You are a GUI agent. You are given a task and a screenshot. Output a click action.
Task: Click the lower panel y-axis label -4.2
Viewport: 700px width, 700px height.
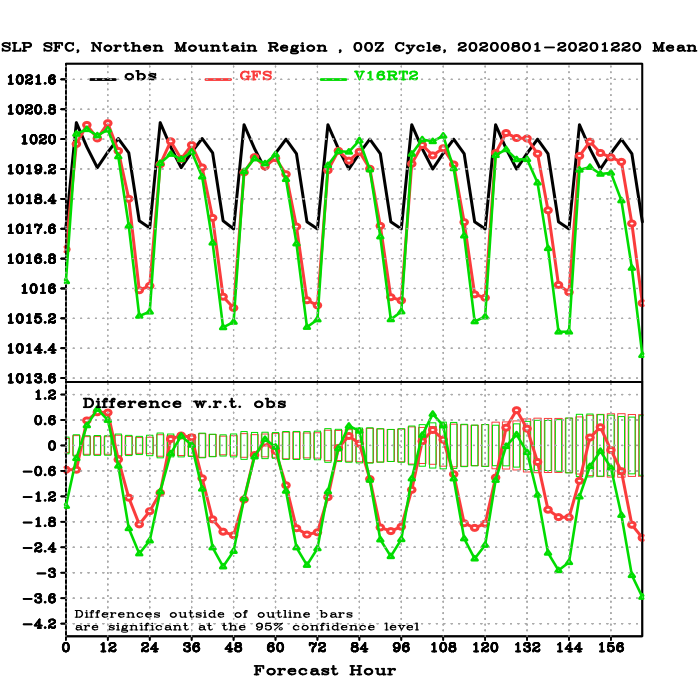point(40,624)
